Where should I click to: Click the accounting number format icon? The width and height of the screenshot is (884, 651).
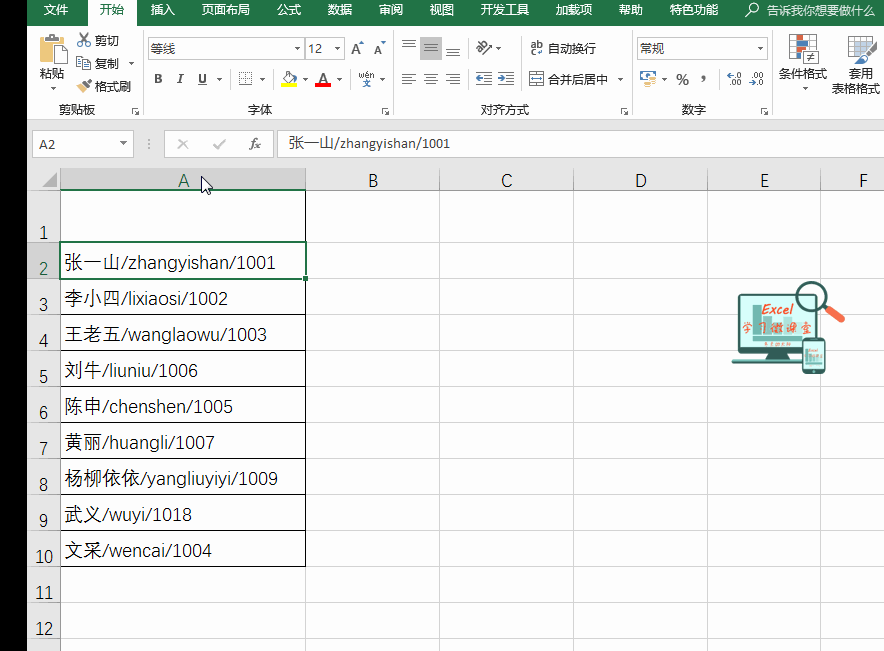coord(648,79)
